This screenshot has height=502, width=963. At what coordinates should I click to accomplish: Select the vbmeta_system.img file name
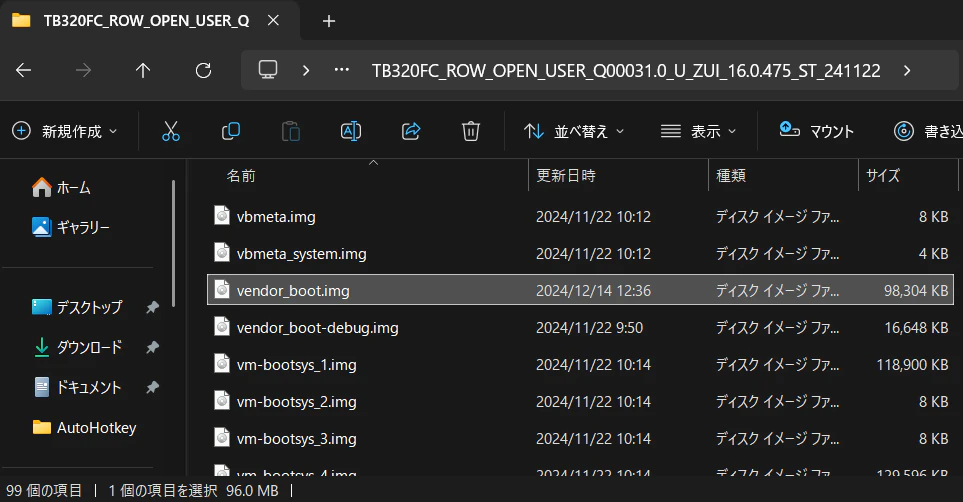(x=302, y=253)
